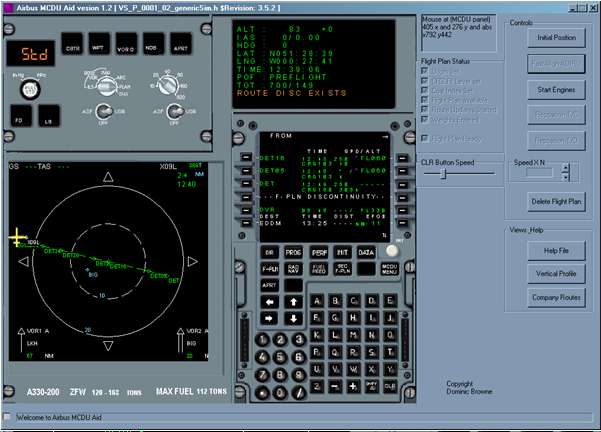Click the CLR key on the keypad
The width and height of the screenshot is (601, 432).
click(390, 386)
